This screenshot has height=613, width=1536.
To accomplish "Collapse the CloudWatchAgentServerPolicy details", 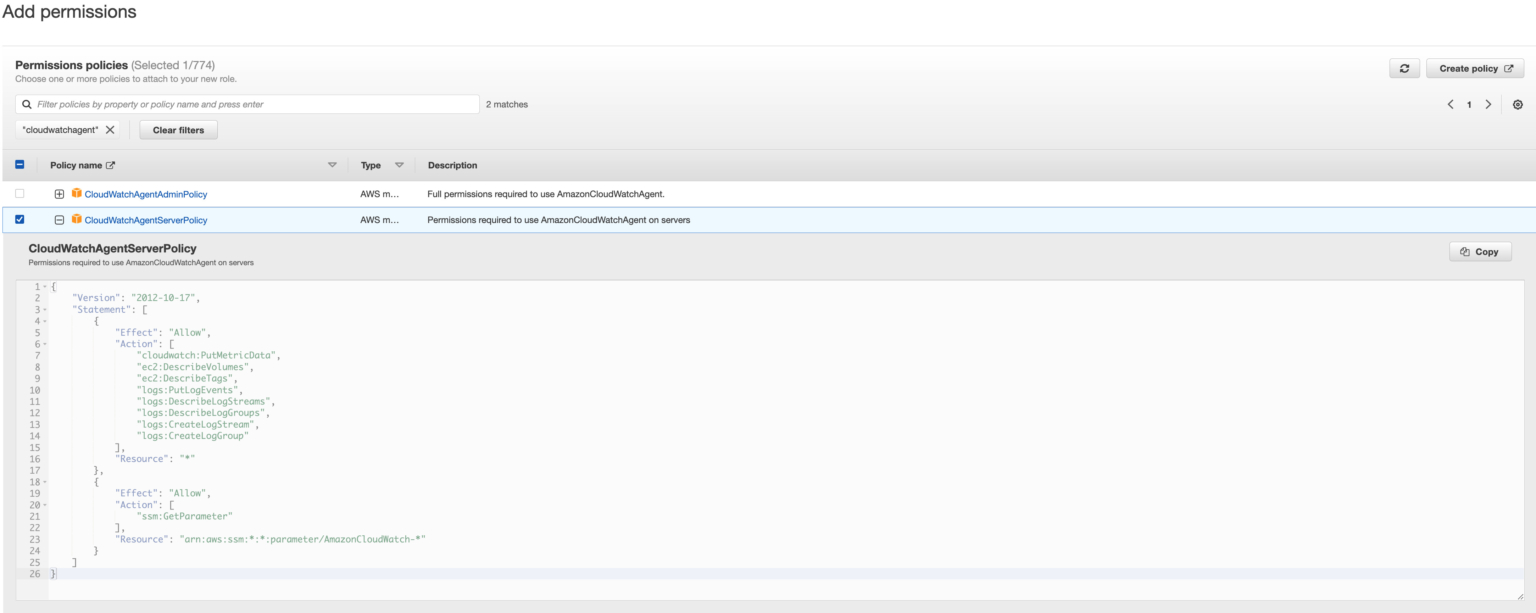I will [x=59, y=219].
